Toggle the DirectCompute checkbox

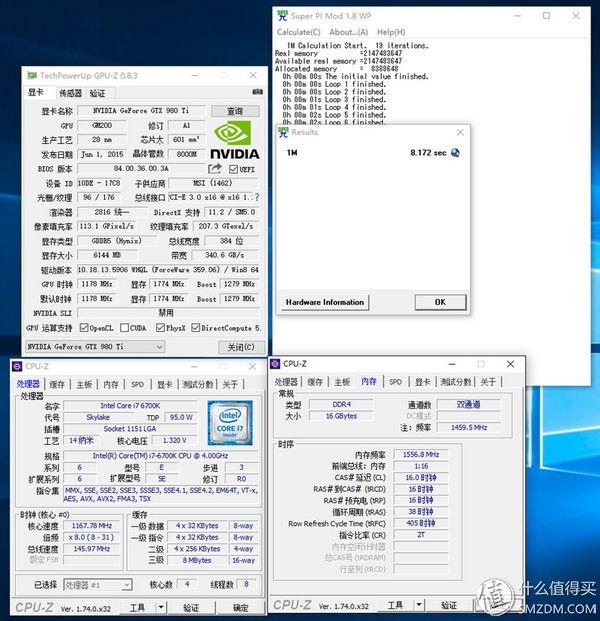tap(196, 328)
